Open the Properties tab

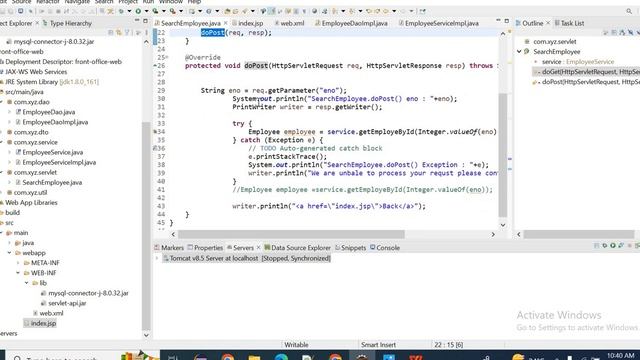click(x=208, y=248)
